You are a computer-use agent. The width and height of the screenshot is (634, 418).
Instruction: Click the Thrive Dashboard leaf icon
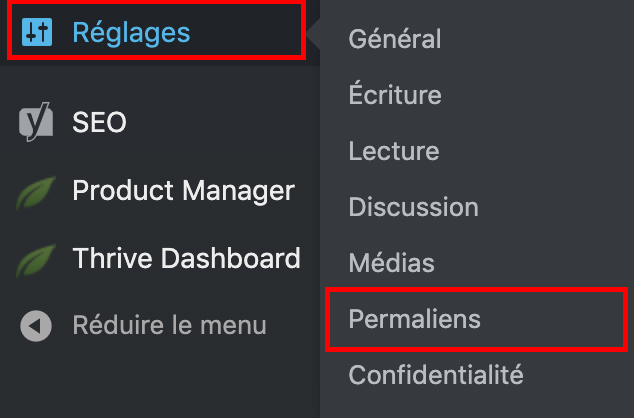[x=36, y=260]
